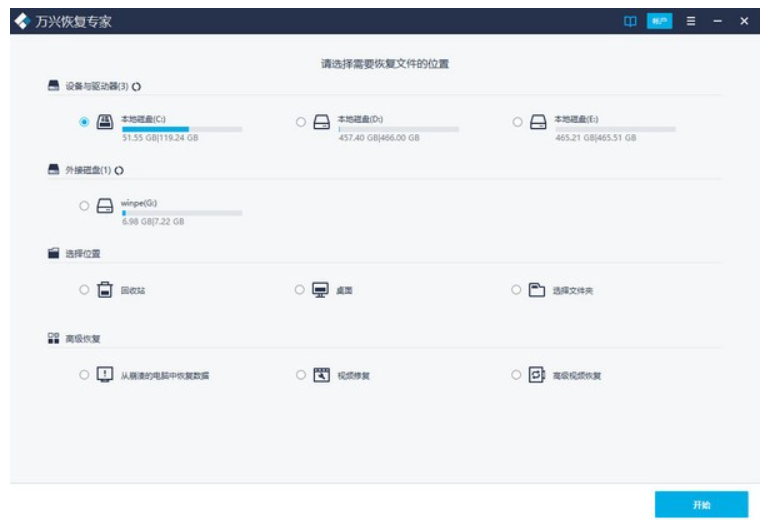The height and width of the screenshot is (522, 782).
Task: Select the winpe(G:) radio button
Action: (84, 205)
